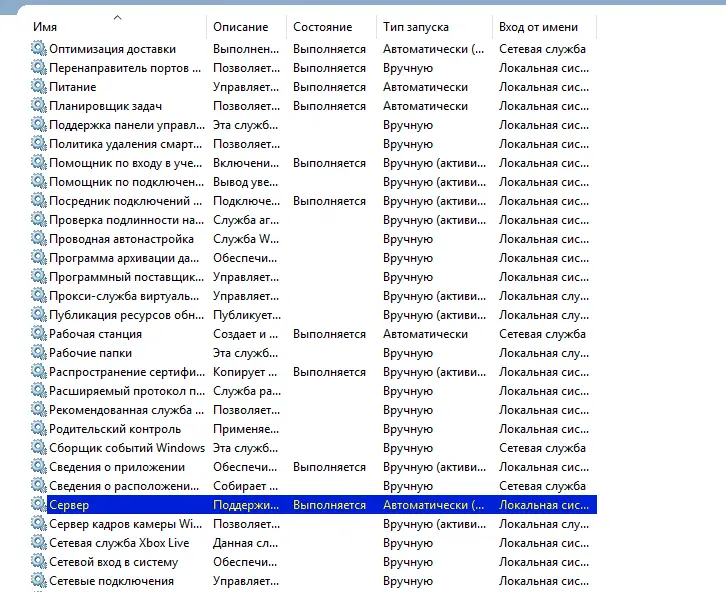Select the Проводная автонастройка service name
Image resolution: width=726 pixels, height=592 pixels.
coord(121,239)
